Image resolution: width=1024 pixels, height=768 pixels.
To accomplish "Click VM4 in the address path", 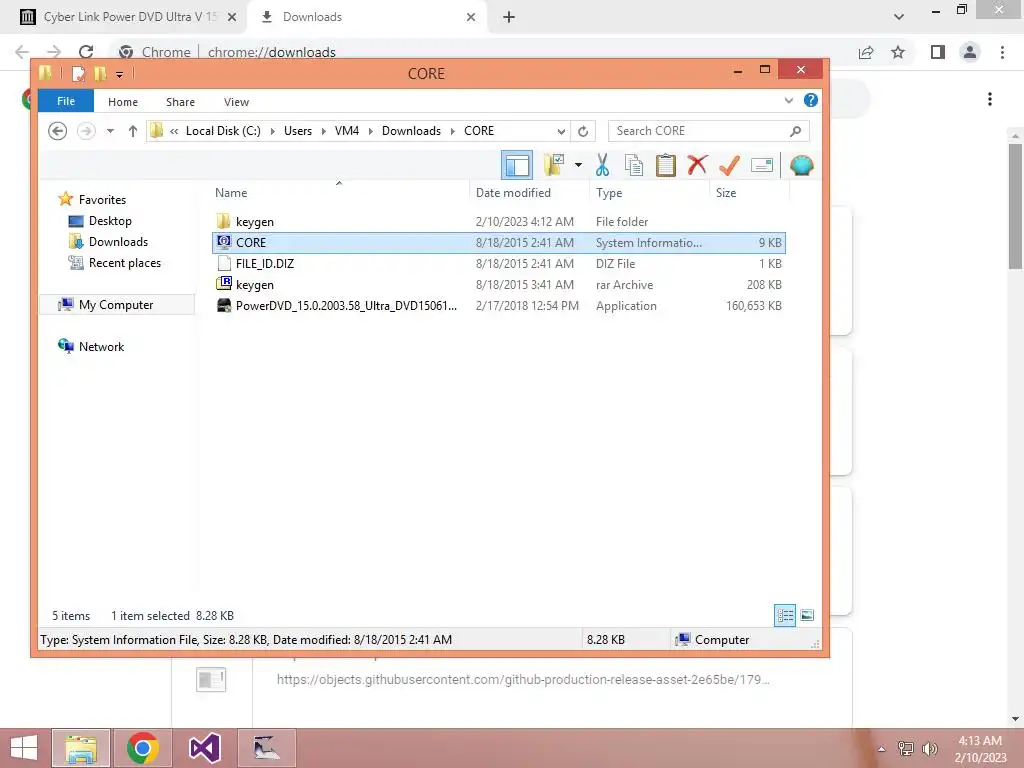I will point(347,131).
